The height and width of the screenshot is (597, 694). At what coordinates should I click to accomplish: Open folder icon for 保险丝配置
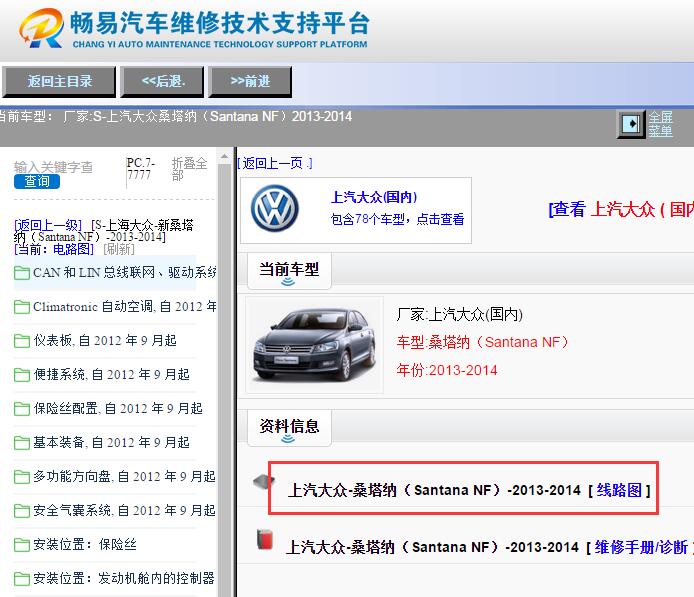(x=22, y=409)
